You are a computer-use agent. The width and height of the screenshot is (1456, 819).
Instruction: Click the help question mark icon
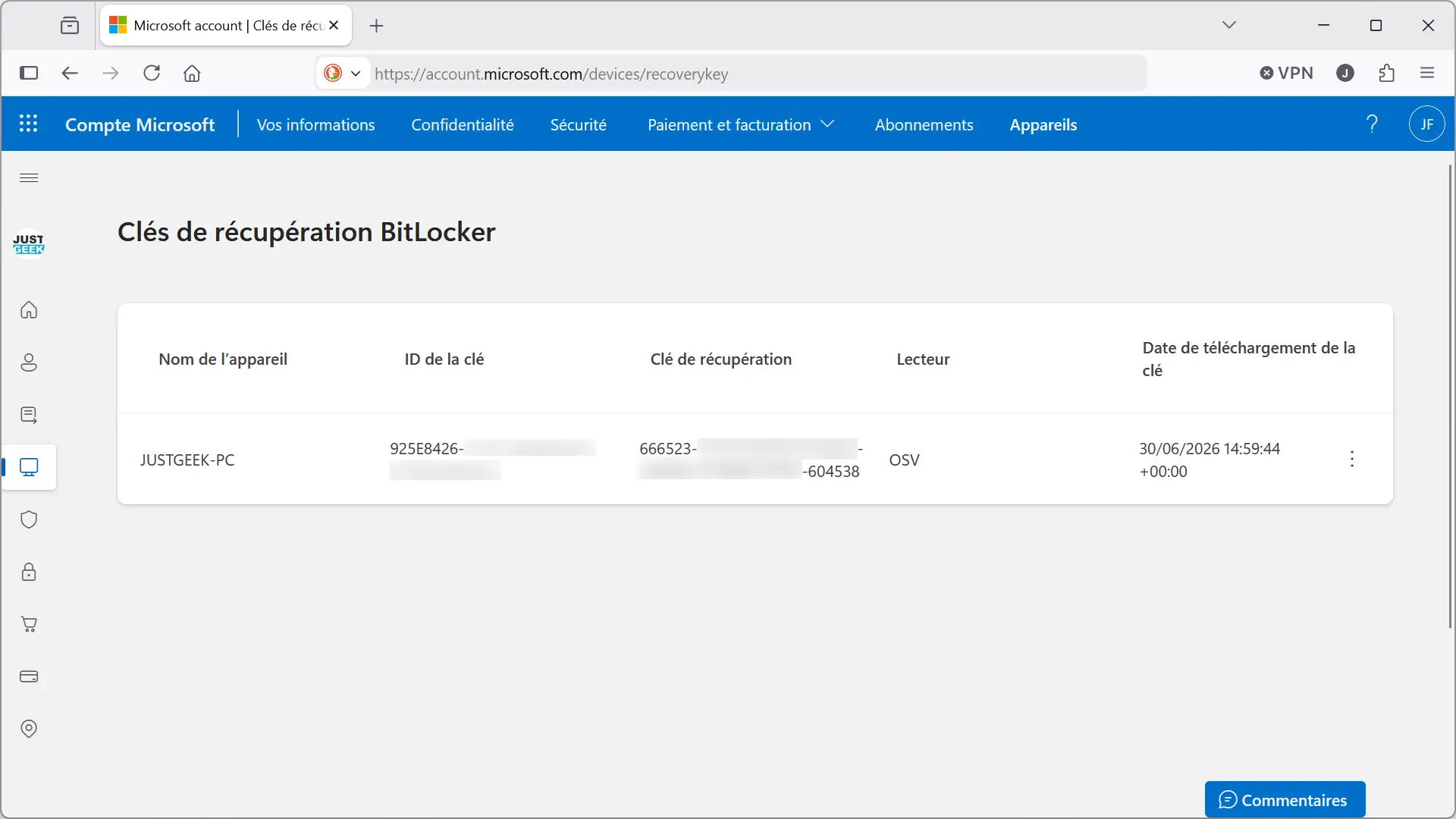[1372, 124]
